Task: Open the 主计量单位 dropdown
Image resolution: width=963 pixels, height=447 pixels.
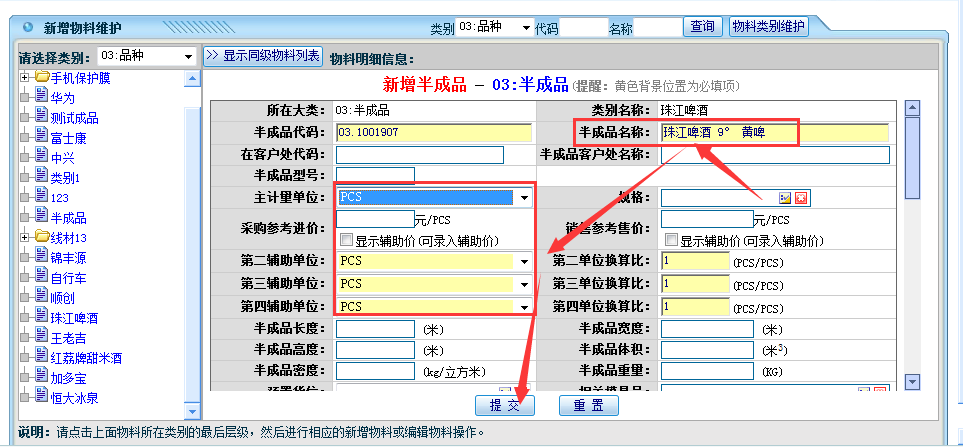Action: coord(524,198)
